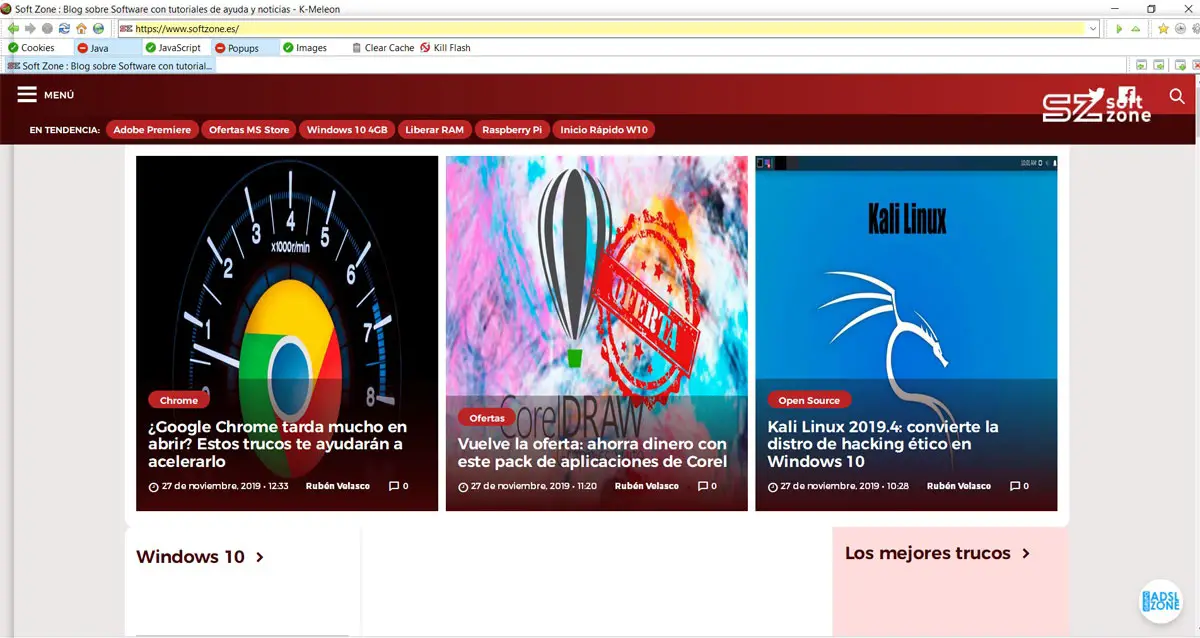Screen dimensions: 1200x638
Task: Open the Inicio Rápido W10 trending tag
Action: tap(604, 130)
